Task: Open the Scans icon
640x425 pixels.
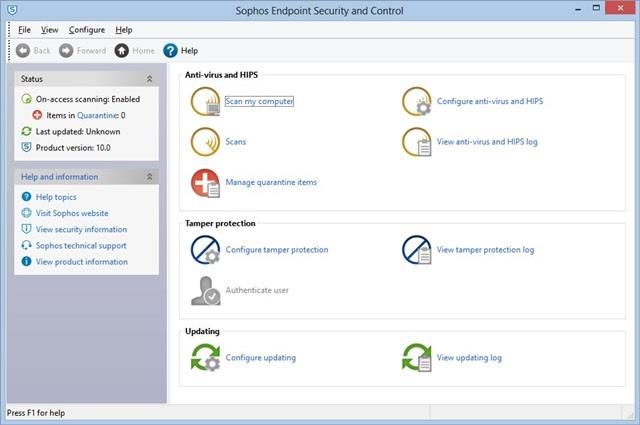Action: point(205,142)
